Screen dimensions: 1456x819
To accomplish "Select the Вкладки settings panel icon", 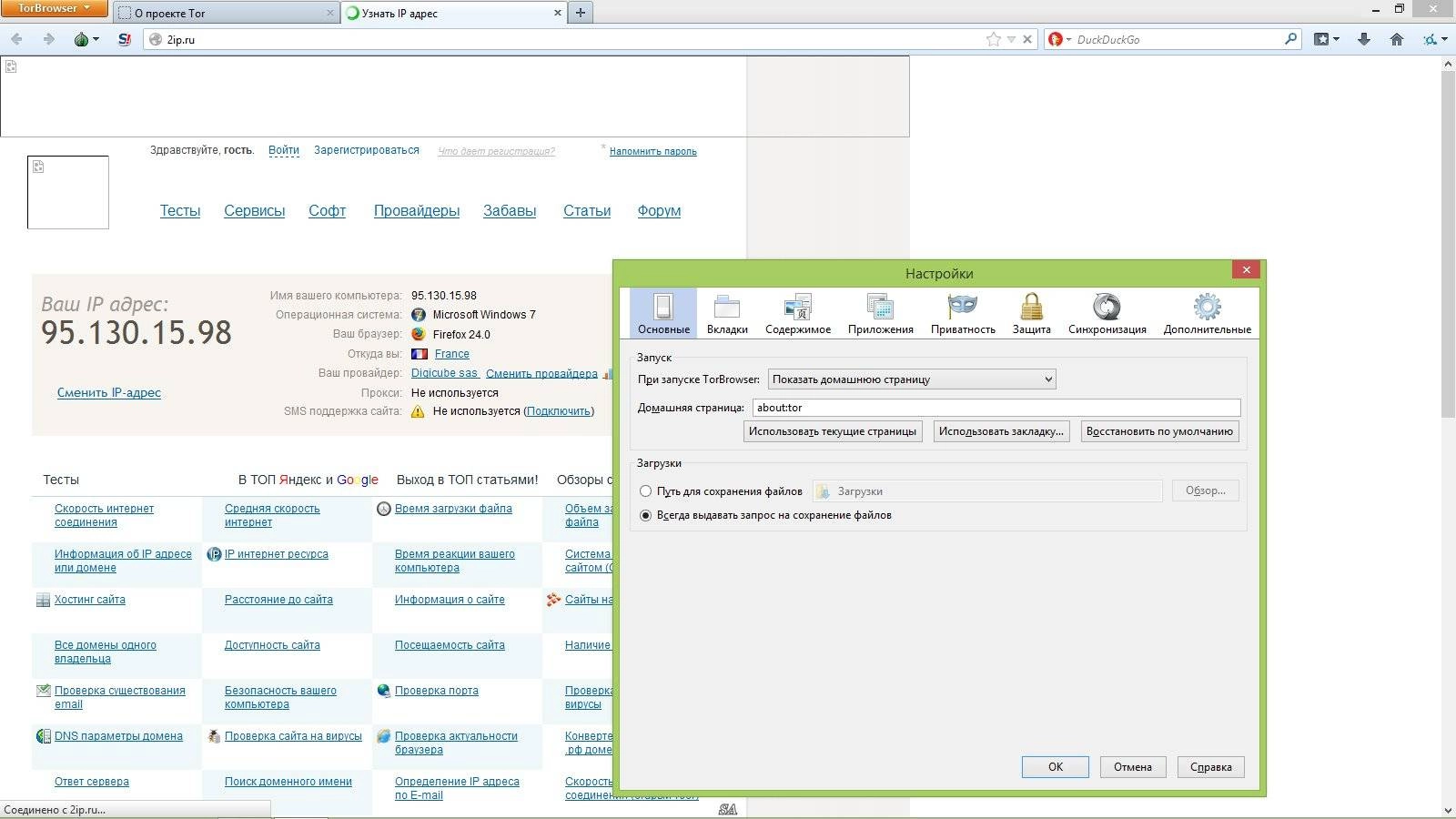I will [727, 313].
